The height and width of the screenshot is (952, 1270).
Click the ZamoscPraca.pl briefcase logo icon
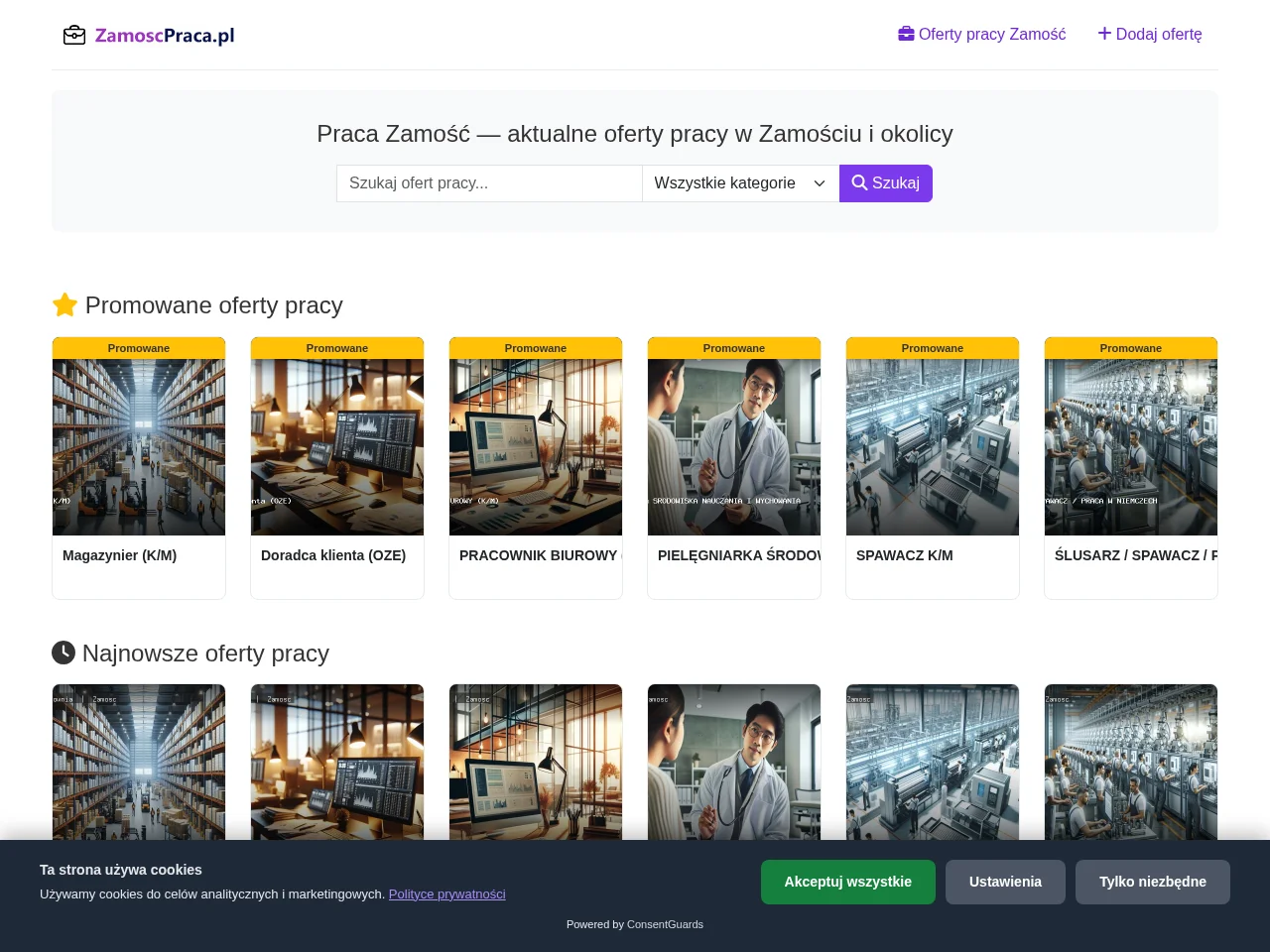[74, 36]
